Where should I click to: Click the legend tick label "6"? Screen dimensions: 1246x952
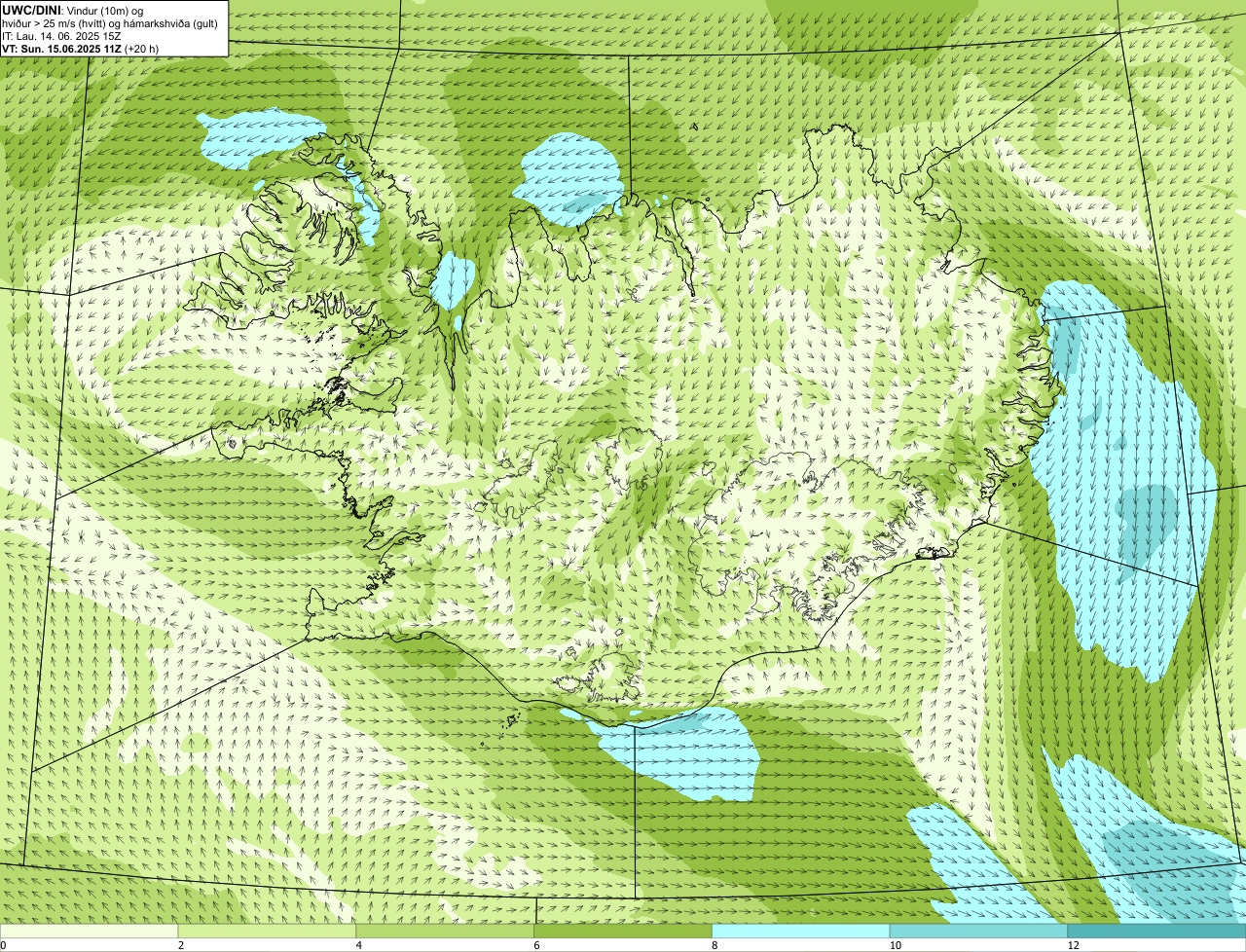[536, 945]
